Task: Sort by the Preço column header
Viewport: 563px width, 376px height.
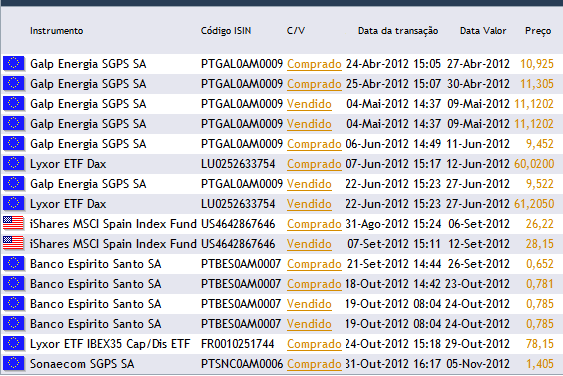Action: [538, 31]
